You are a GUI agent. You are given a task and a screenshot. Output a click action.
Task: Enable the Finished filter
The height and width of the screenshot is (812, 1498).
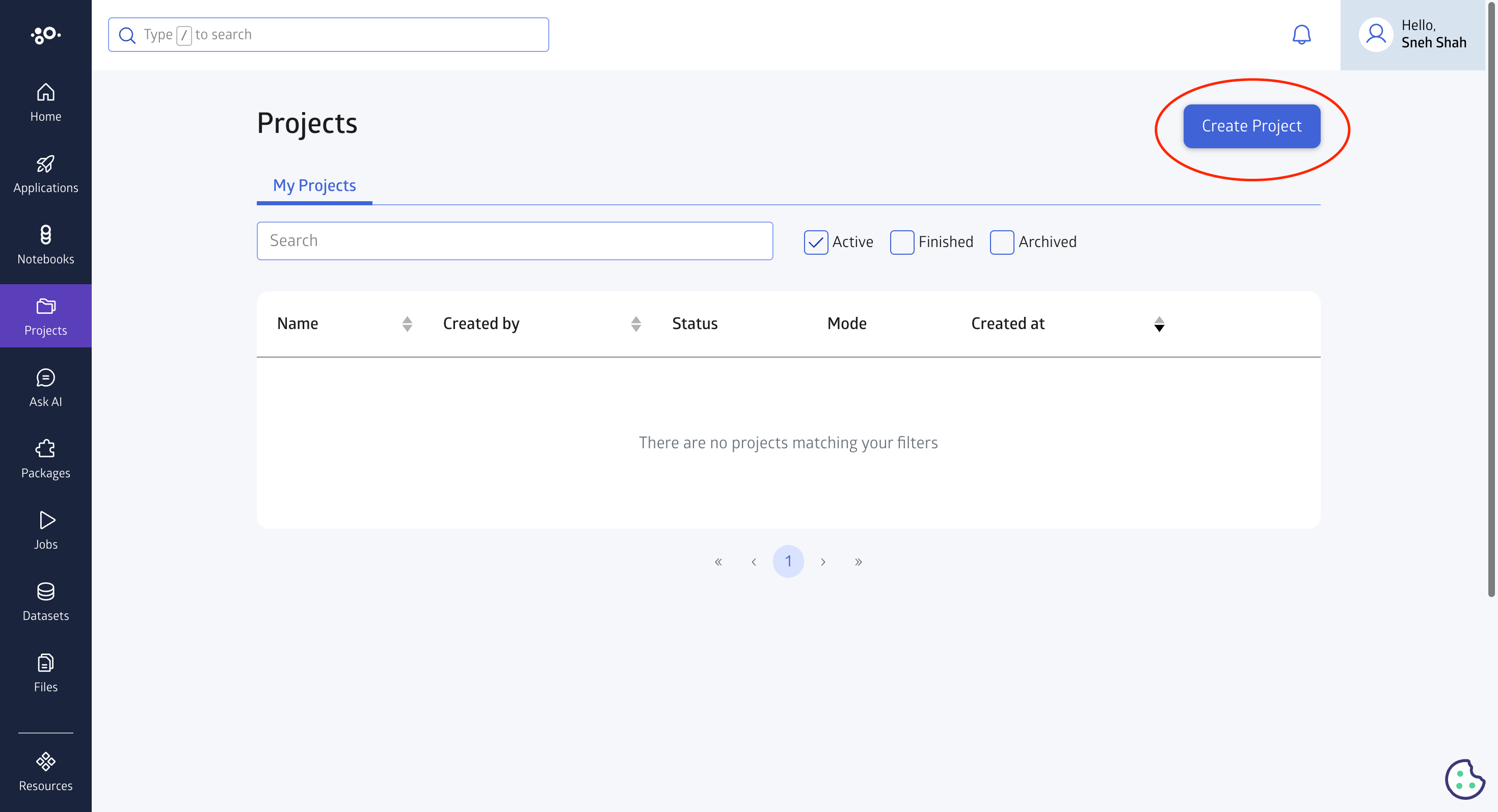(902, 242)
